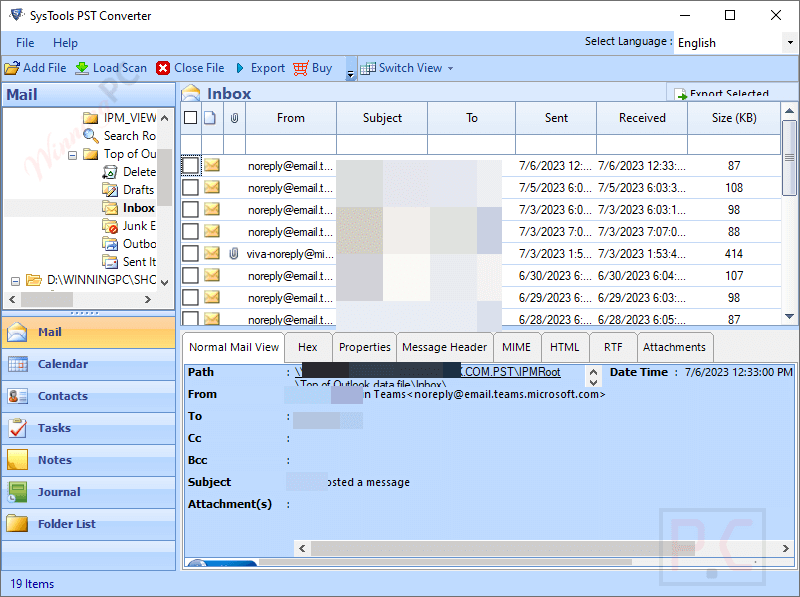Click the Export arrow icon
The image size is (800, 597).
click(x=240, y=68)
